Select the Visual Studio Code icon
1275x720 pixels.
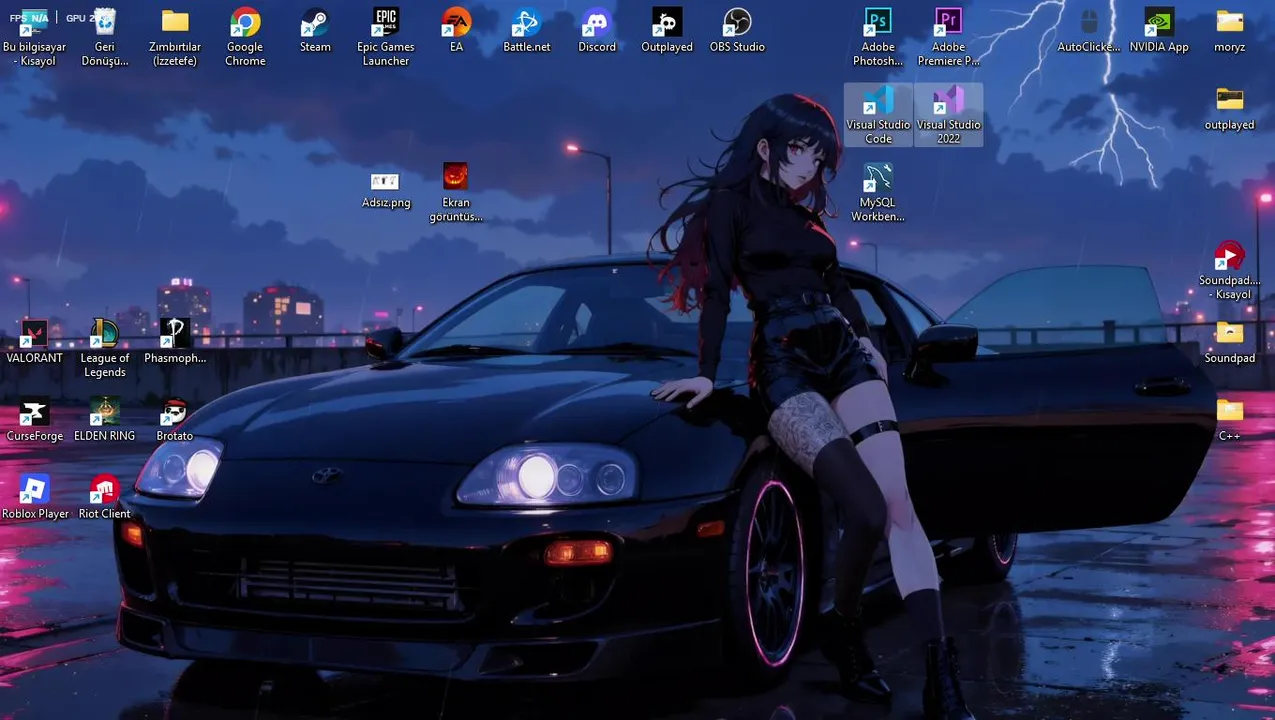[x=878, y=115]
